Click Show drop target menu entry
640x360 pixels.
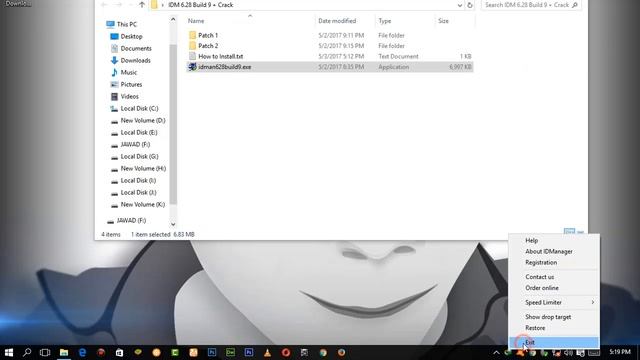click(x=554, y=317)
